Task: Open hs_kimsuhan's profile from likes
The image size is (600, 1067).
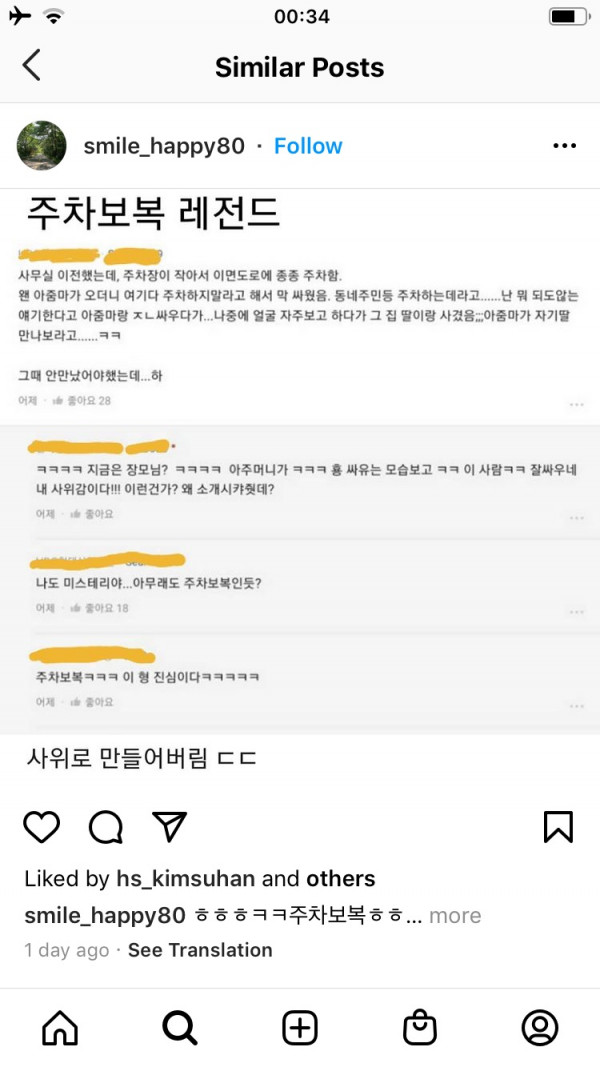Action: pos(186,879)
